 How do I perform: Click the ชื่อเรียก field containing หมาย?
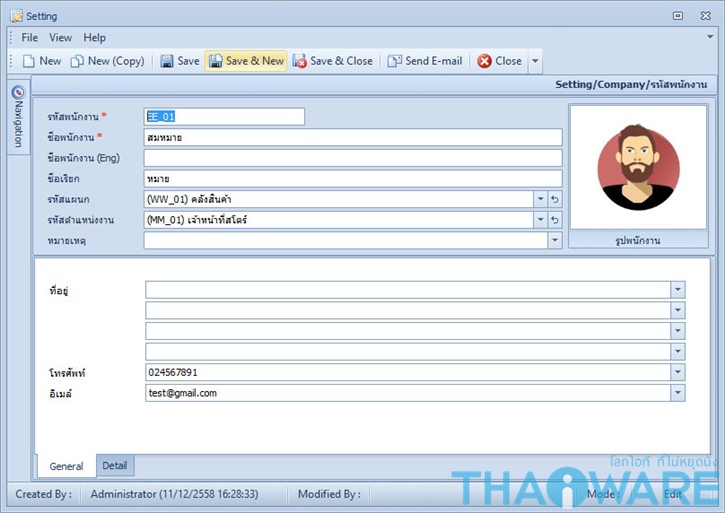pos(353,179)
